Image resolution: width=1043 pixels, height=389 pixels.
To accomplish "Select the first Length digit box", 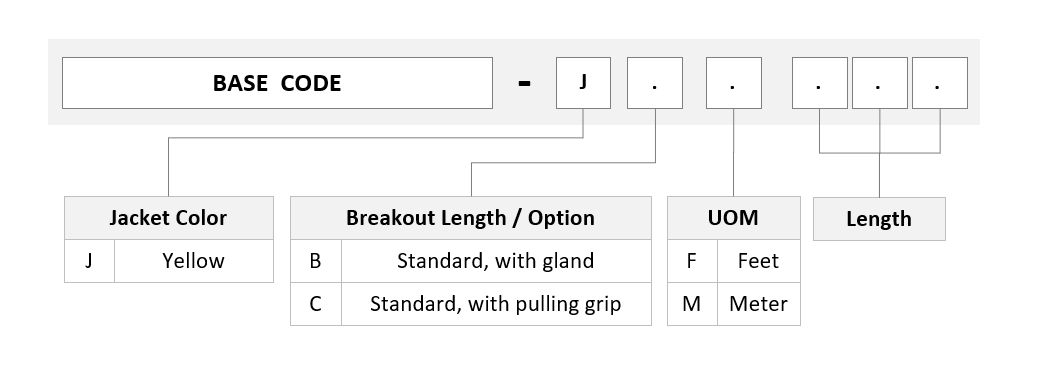I will pyautogui.click(x=820, y=83).
